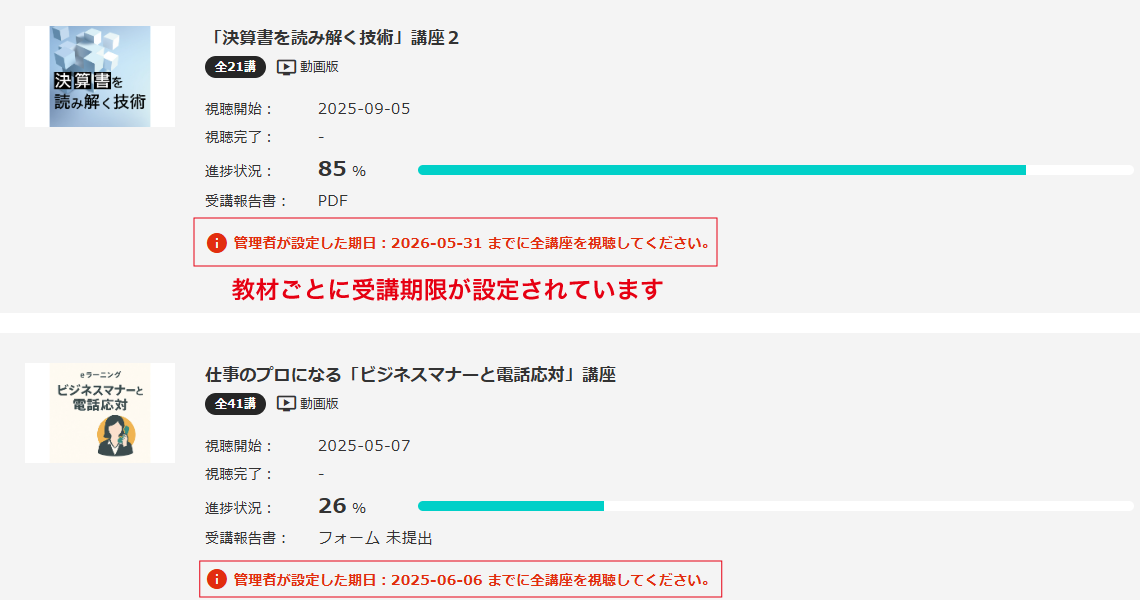The width and height of the screenshot is (1140, 600).
Task: Open the フォーム 未提出 report link
Action: (375, 538)
